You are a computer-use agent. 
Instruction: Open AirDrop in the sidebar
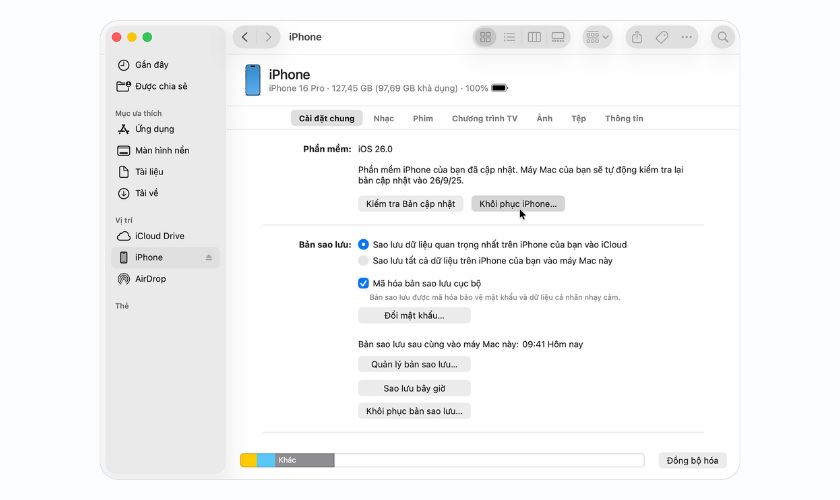(x=150, y=279)
